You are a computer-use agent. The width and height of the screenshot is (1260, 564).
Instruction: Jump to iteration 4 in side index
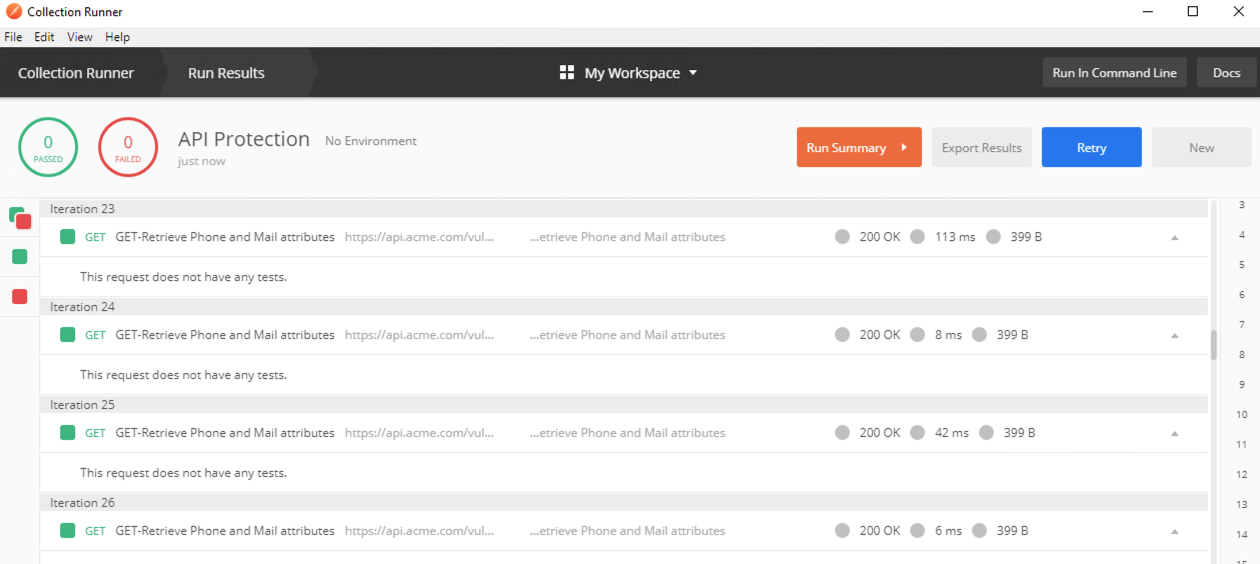coord(1241,235)
